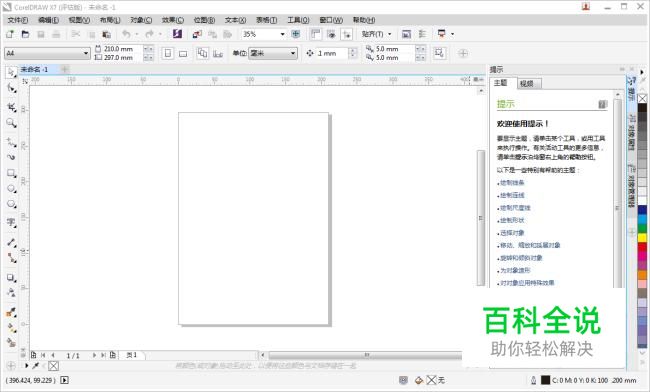
Task: Click the Open file folder icon
Action: pos(25,34)
